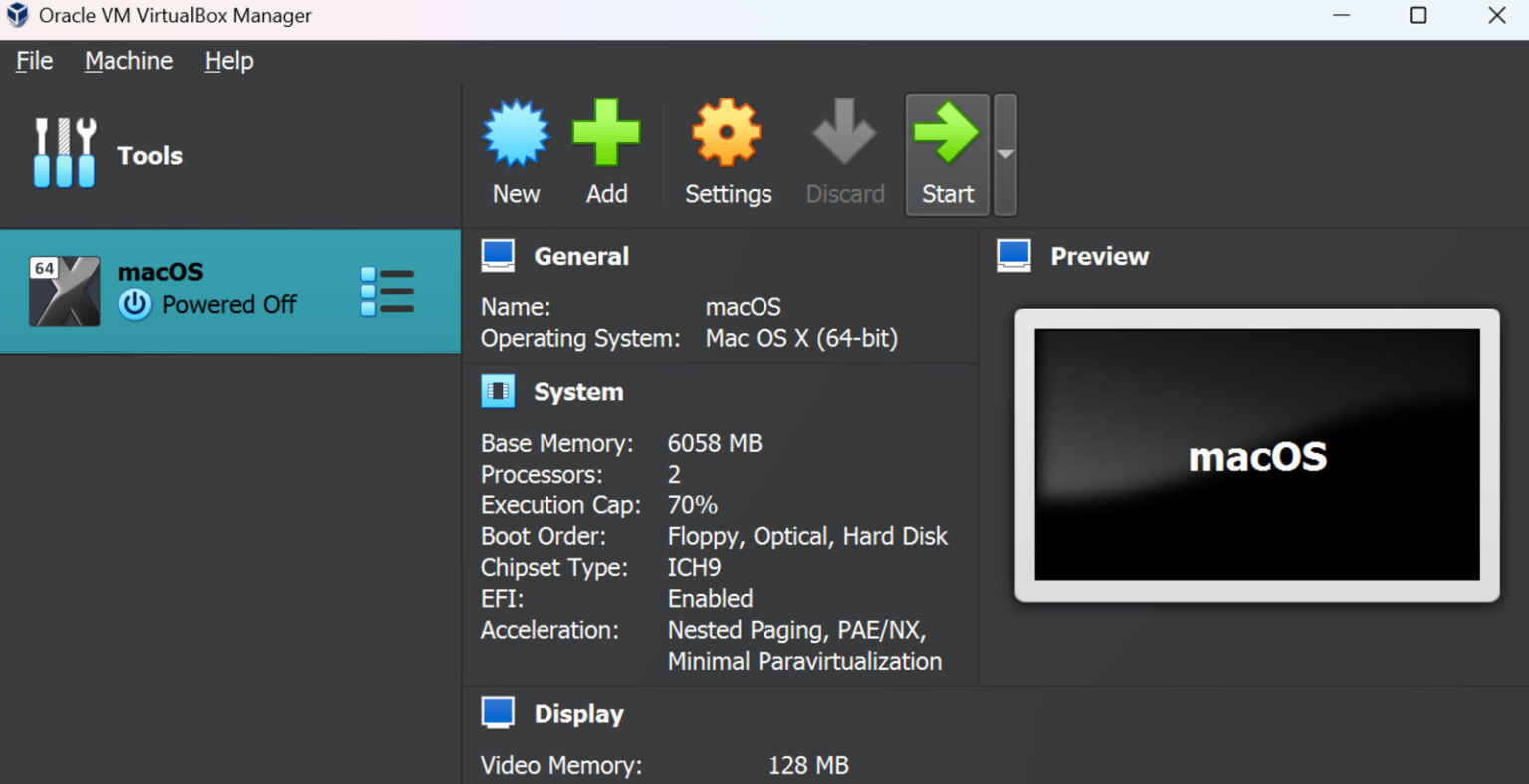Click the Add machine icon
The image size is (1529, 784).
pyautogui.click(x=606, y=134)
